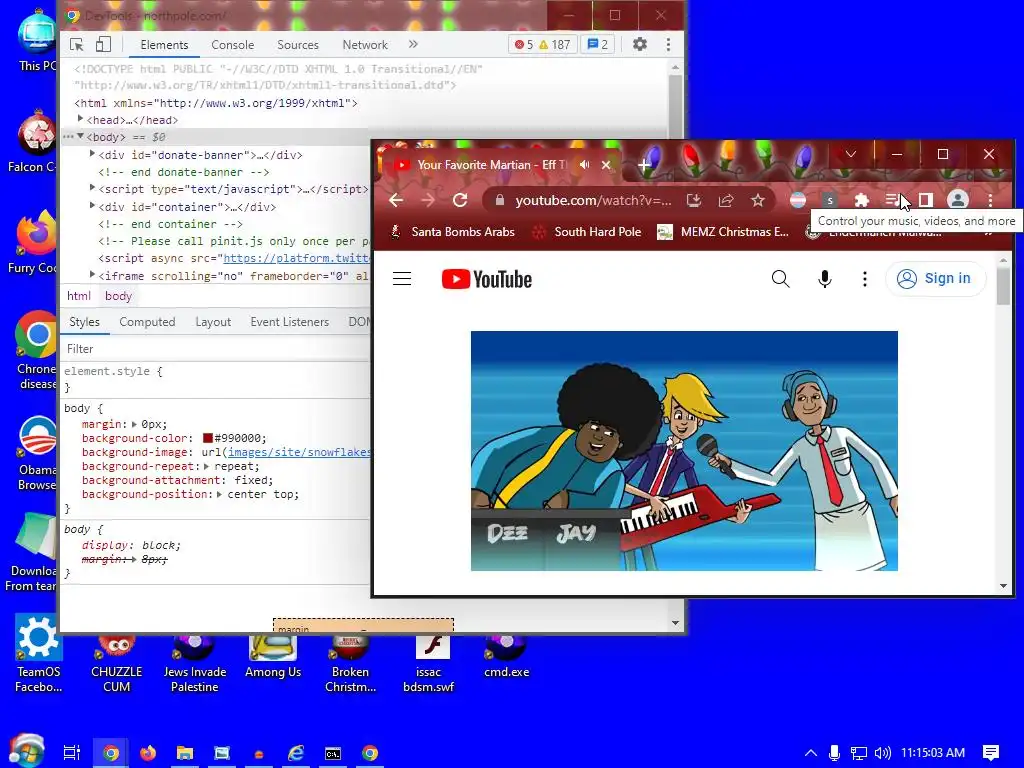Go forward in the YouTube browser window
This screenshot has height=768, width=1024.
point(428,200)
